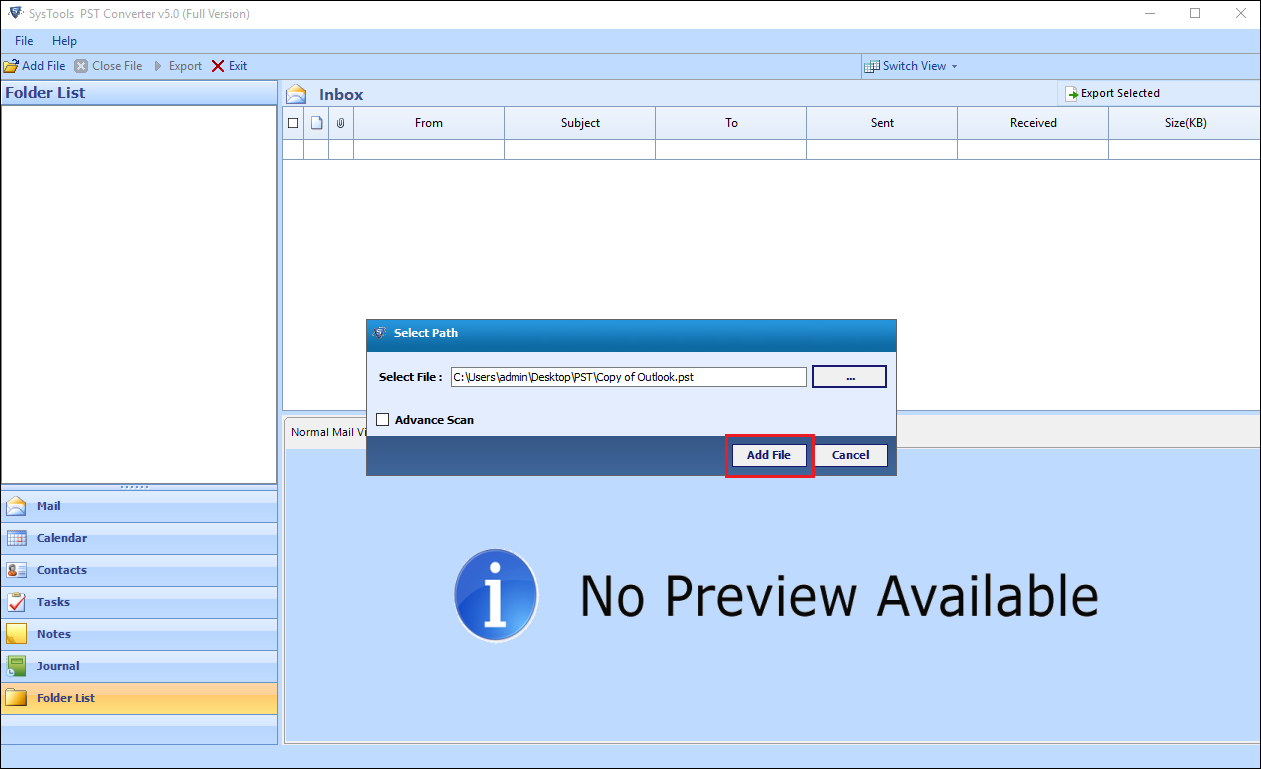Sort by the Received column header
This screenshot has width=1261, height=769.
click(1033, 123)
